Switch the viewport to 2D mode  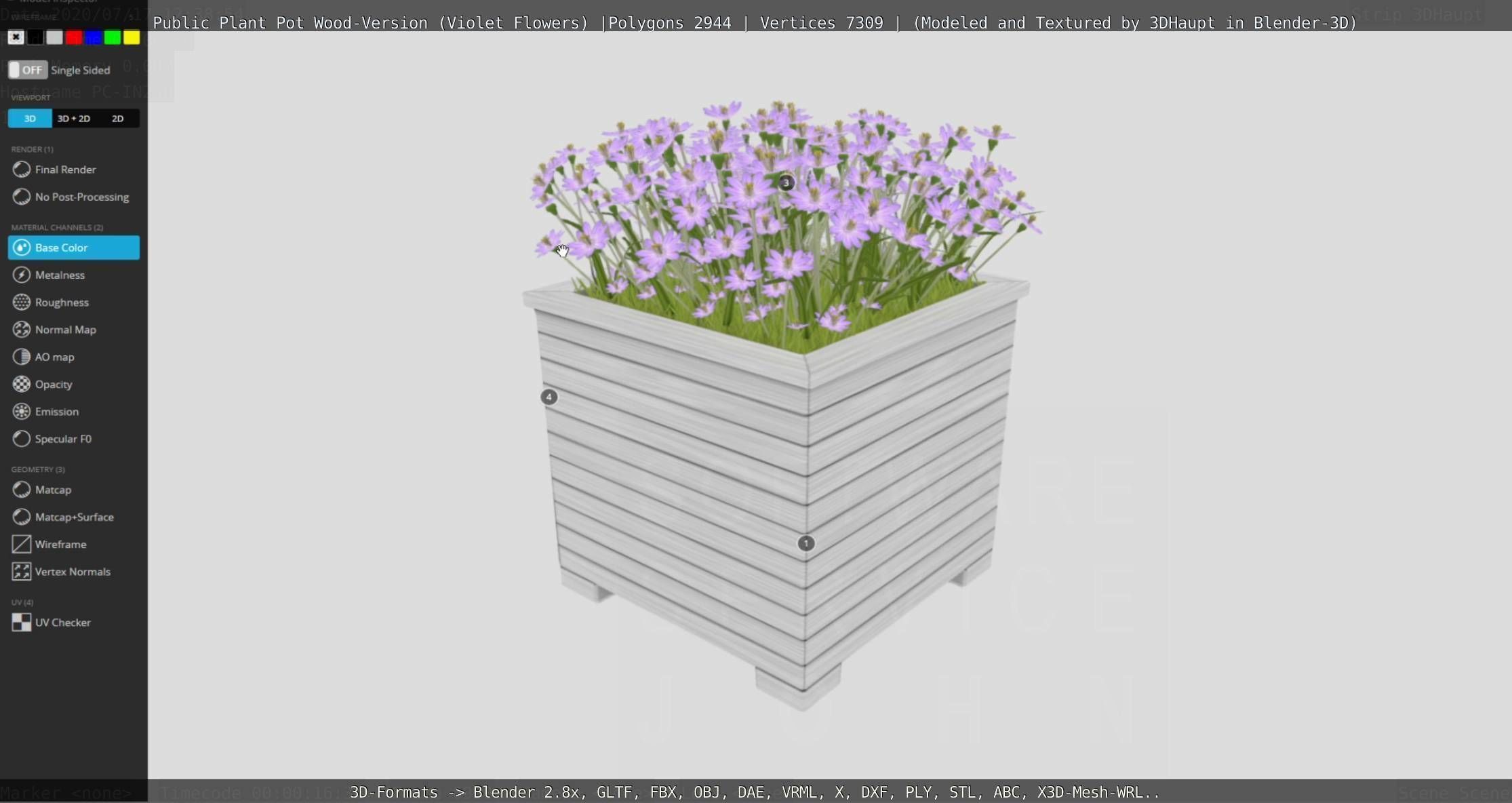point(117,119)
